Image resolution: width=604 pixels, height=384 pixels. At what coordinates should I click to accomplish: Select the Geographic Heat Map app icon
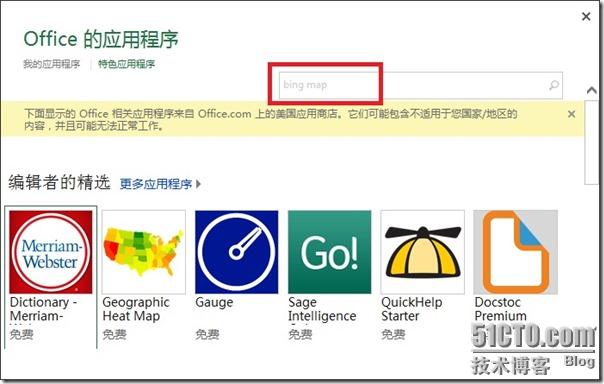(144, 252)
